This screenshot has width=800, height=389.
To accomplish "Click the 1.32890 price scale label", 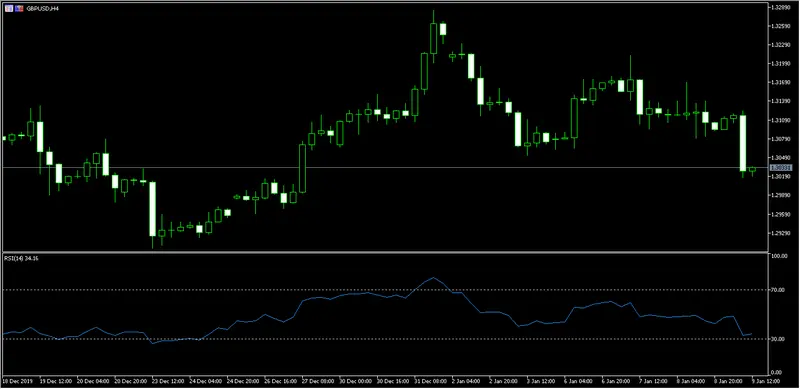I will (x=782, y=8).
